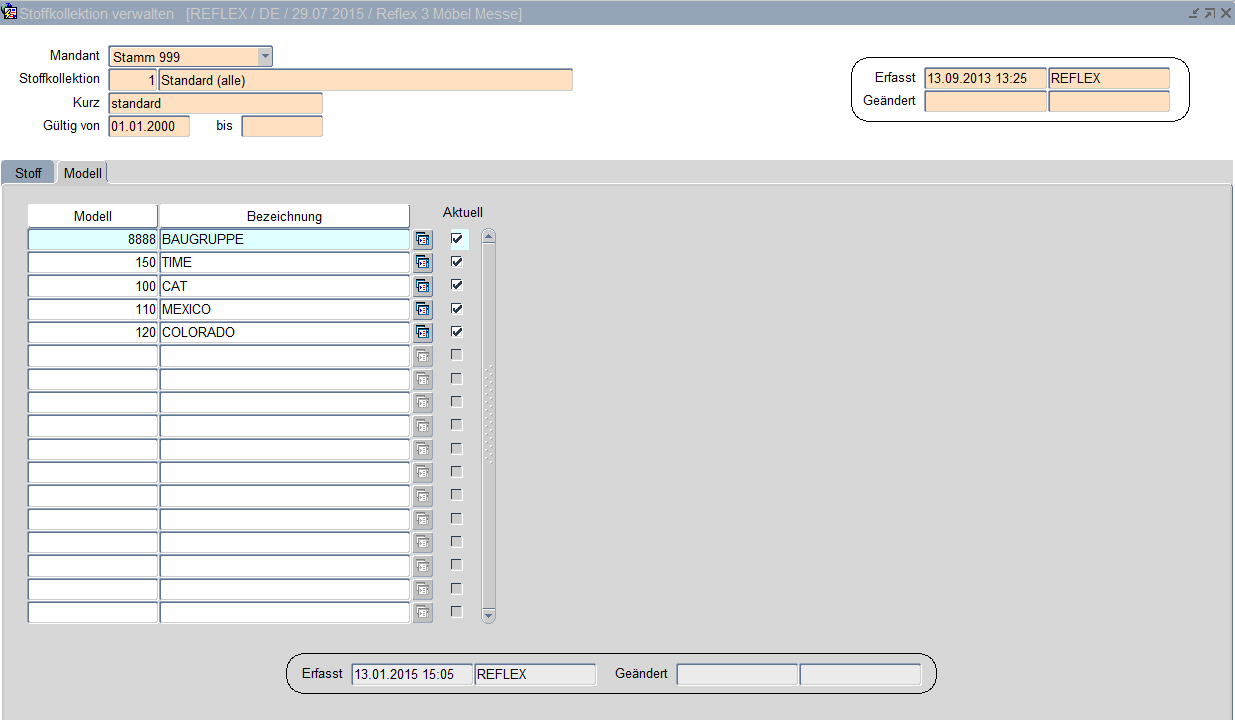Click the Bezeichnung column header
Viewport: 1235px width, 720px height.
click(284, 216)
